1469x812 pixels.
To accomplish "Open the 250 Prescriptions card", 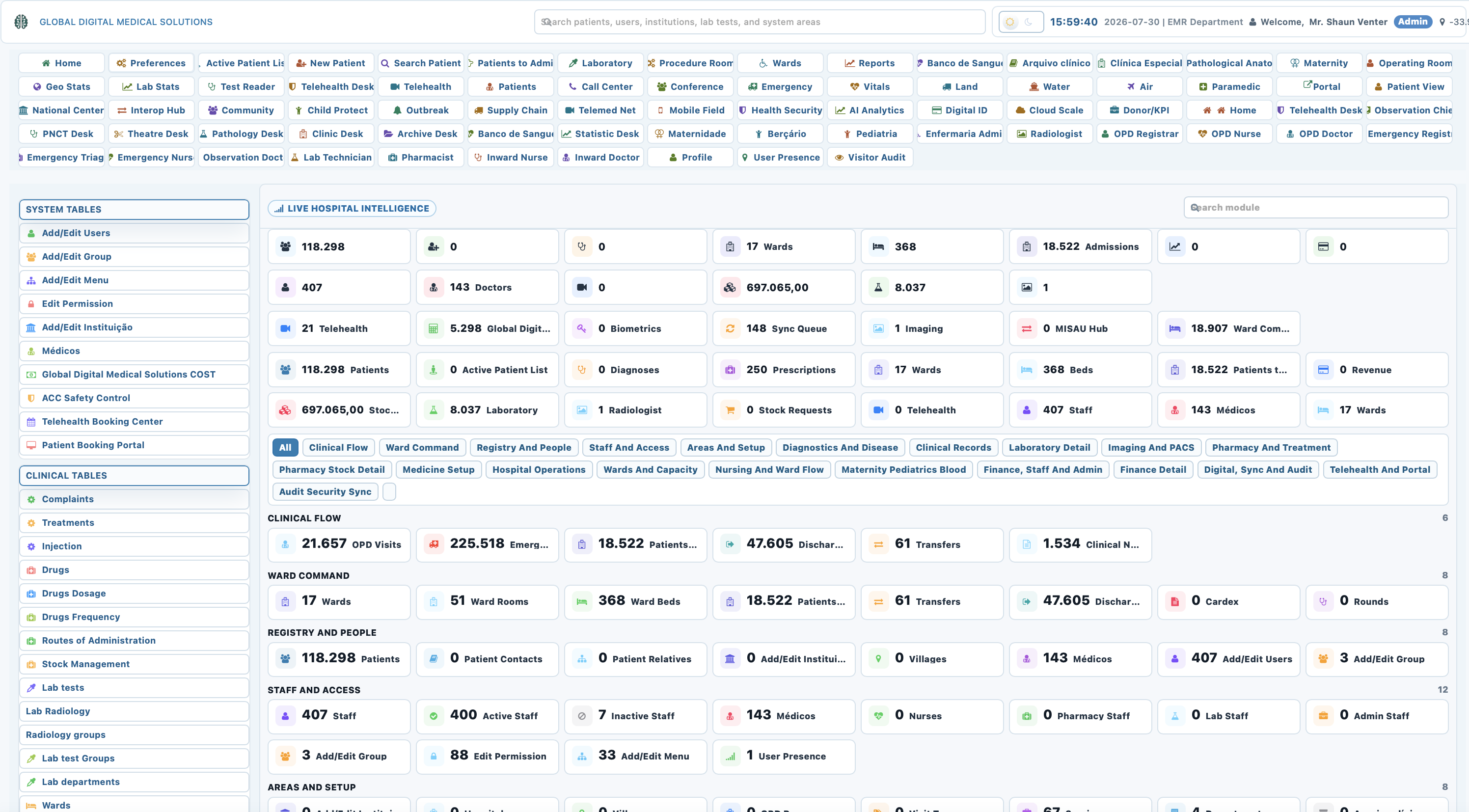I will point(784,370).
